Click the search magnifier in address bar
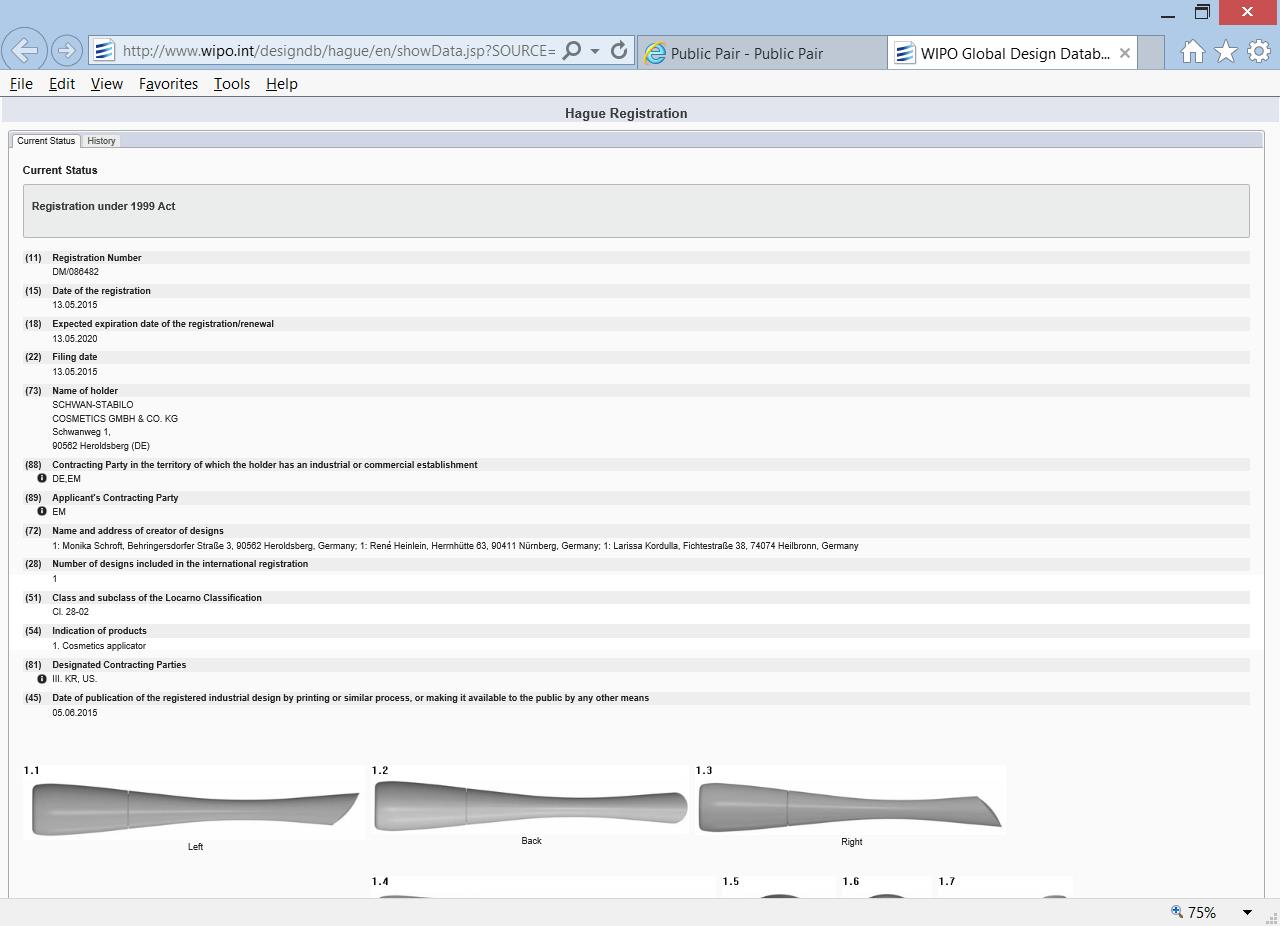 click(x=572, y=50)
